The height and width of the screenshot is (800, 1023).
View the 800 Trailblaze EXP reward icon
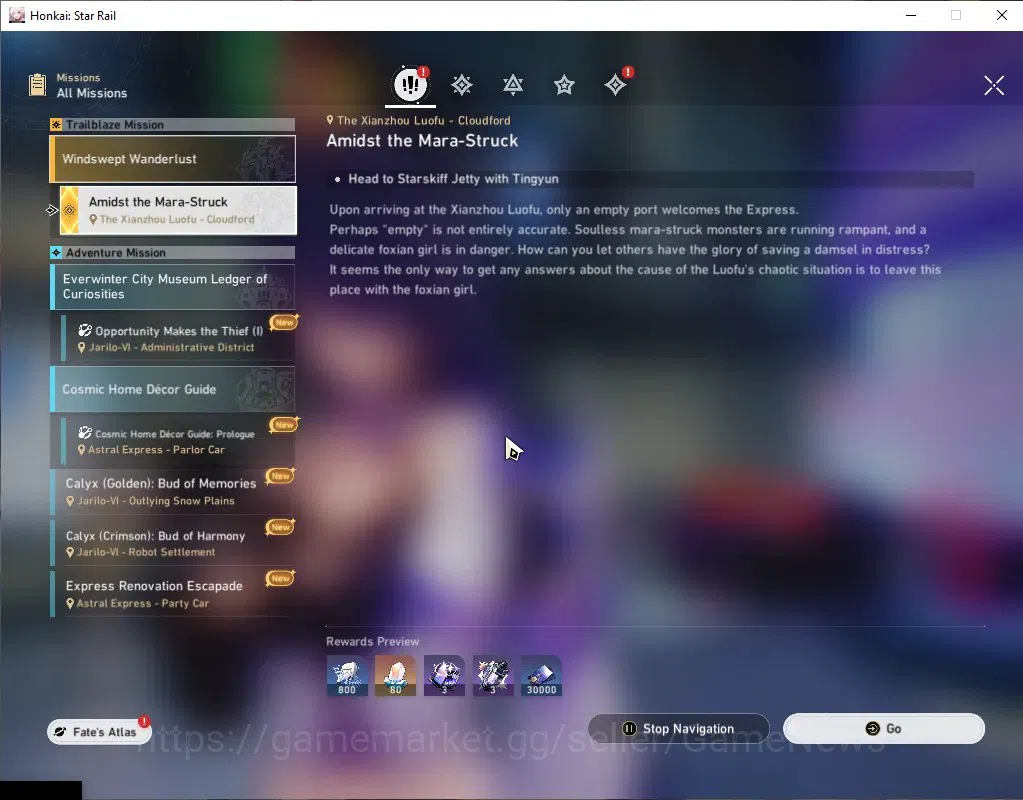pyautogui.click(x=347, y=675)
